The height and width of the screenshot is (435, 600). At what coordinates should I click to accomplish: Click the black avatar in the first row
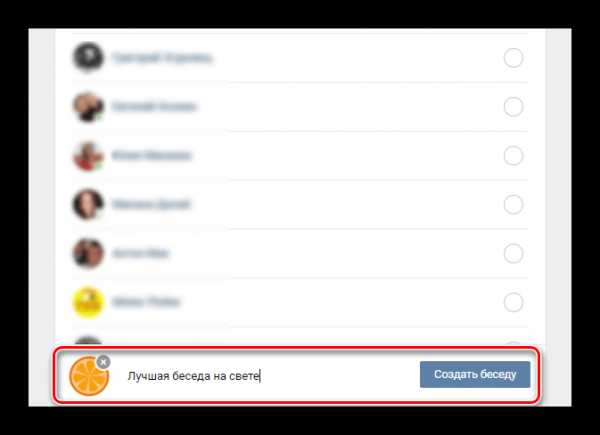tap(88, 57)
